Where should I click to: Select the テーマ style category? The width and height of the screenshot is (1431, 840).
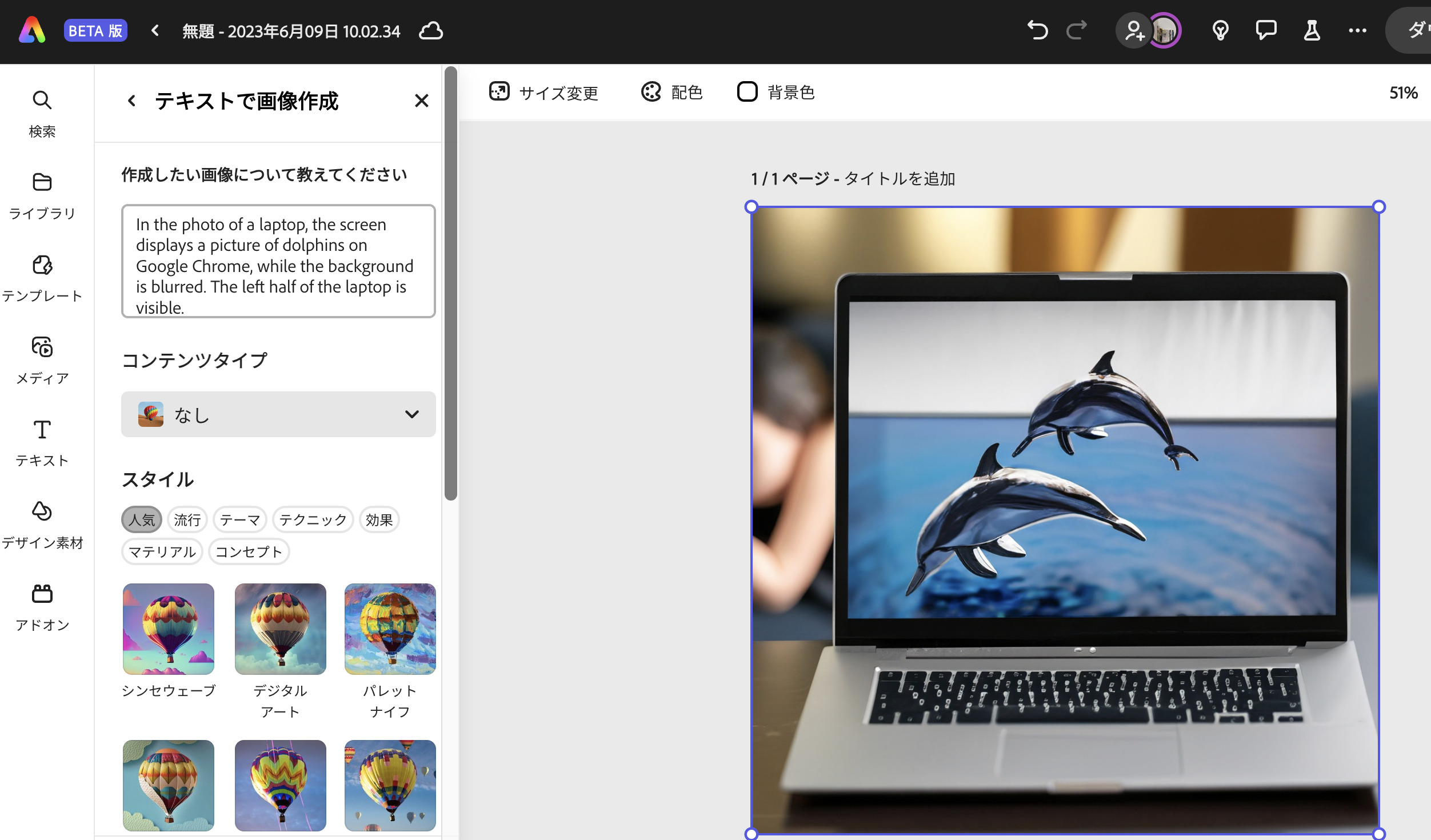point(240,520)
